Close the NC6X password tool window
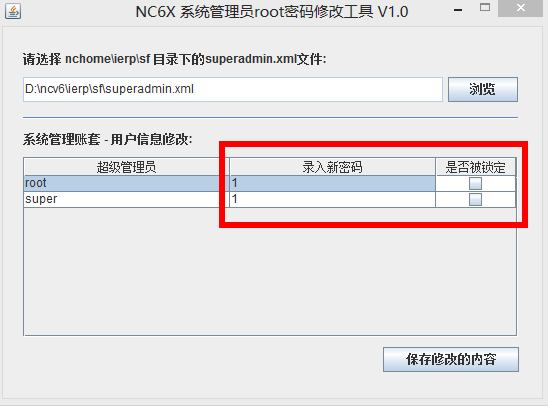 pos(521,8)
